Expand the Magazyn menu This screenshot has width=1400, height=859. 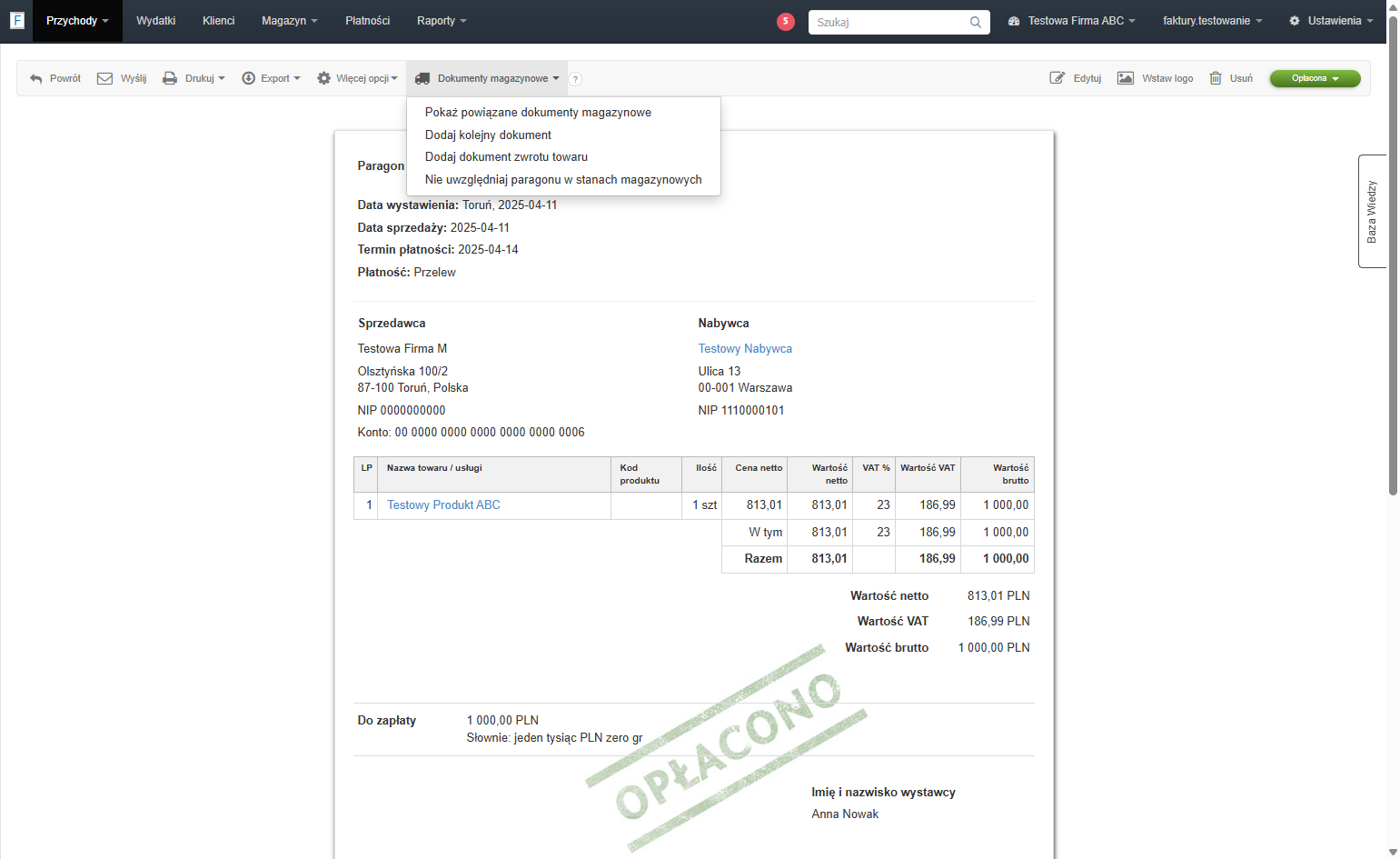tap(289, 21)
